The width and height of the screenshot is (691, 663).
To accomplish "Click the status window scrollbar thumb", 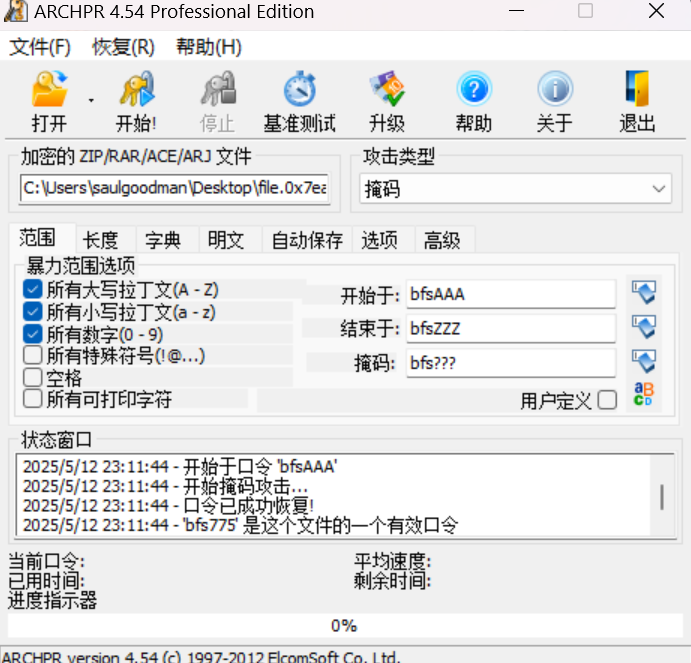I will tap(662, 497).
